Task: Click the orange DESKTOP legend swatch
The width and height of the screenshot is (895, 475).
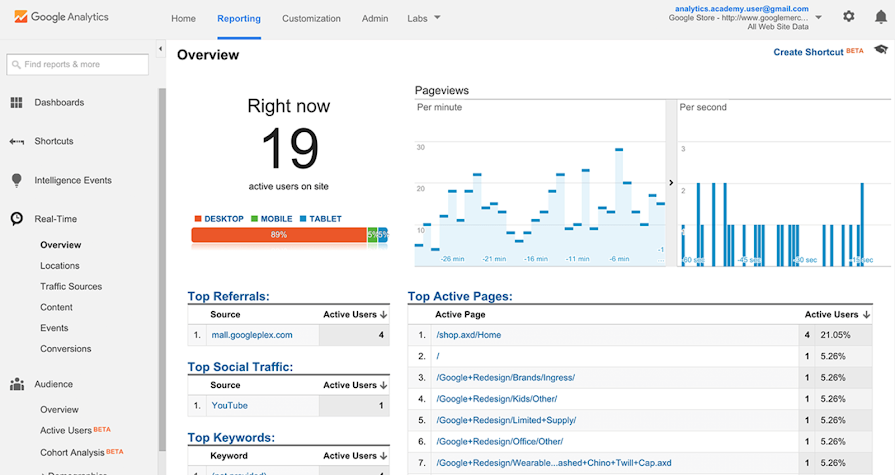Action: pyautogui.click(x=198, y=219)
